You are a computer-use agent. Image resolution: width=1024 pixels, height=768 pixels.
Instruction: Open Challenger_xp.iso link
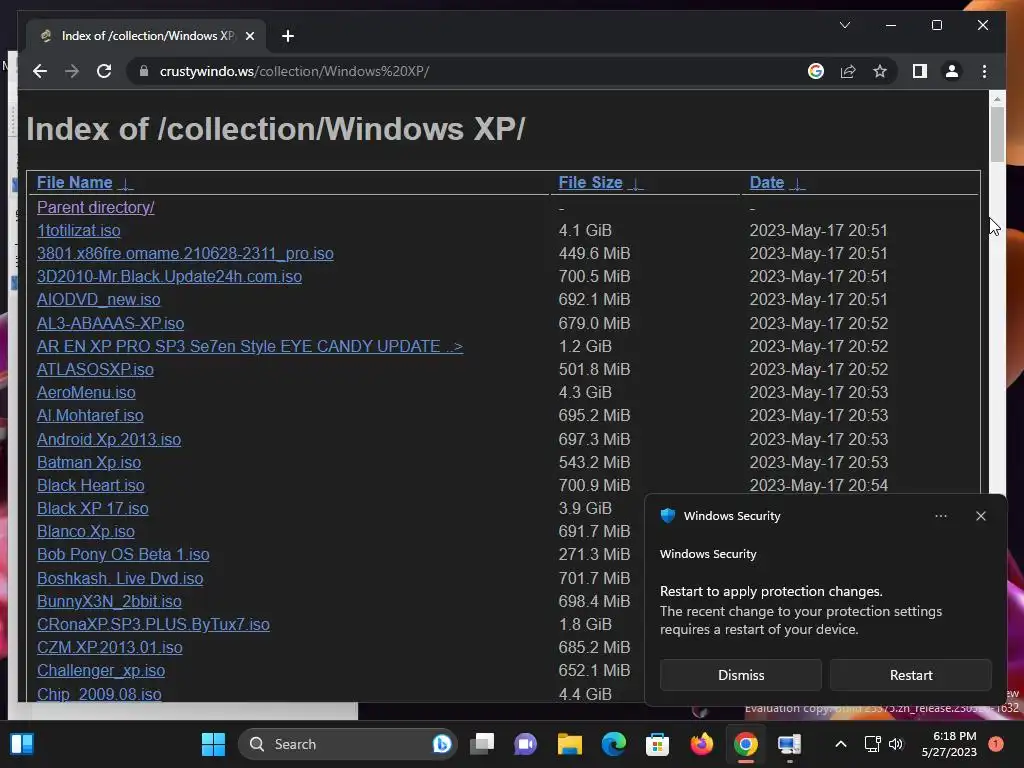[x=101, y=671]
